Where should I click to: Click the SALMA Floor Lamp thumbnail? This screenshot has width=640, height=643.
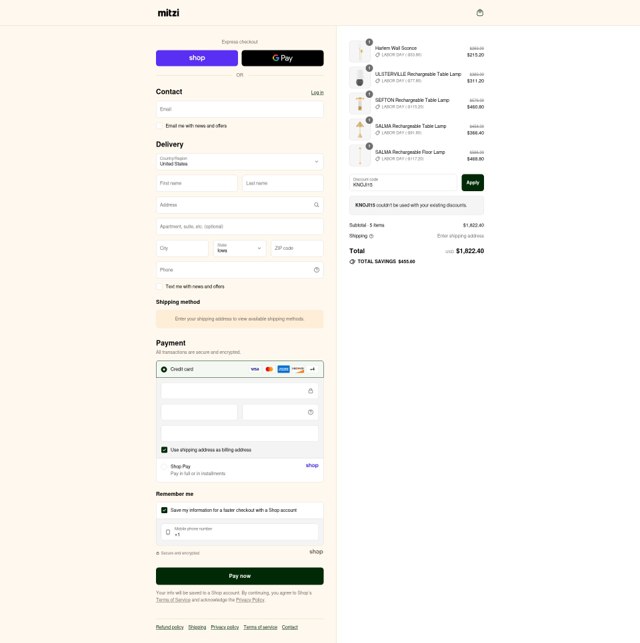pos(360,155)
